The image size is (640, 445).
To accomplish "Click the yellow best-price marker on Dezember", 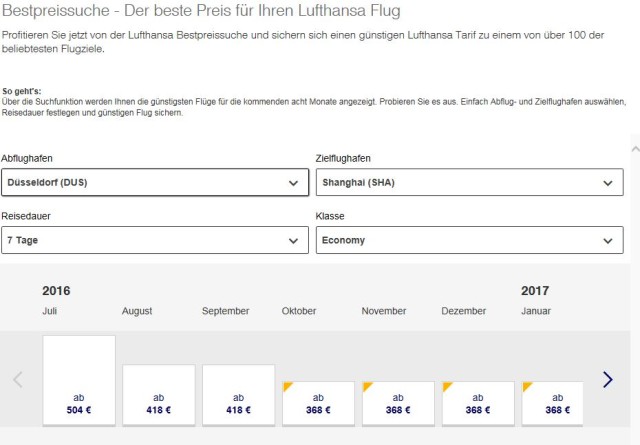I will coord(447,386).
